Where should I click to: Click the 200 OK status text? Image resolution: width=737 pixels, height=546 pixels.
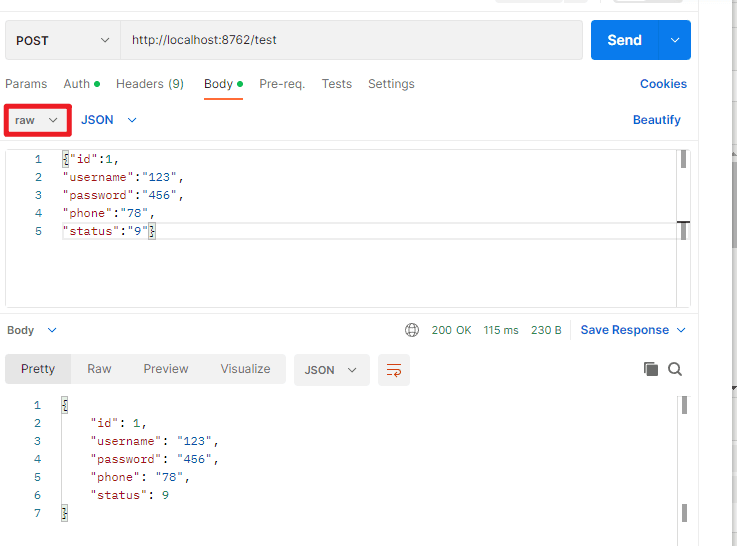451,330
